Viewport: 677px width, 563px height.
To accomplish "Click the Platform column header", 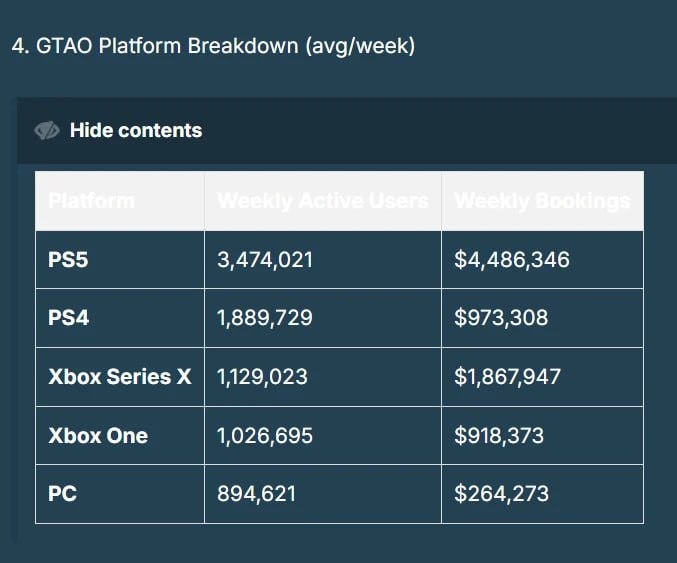I will [x=91, y=201].
